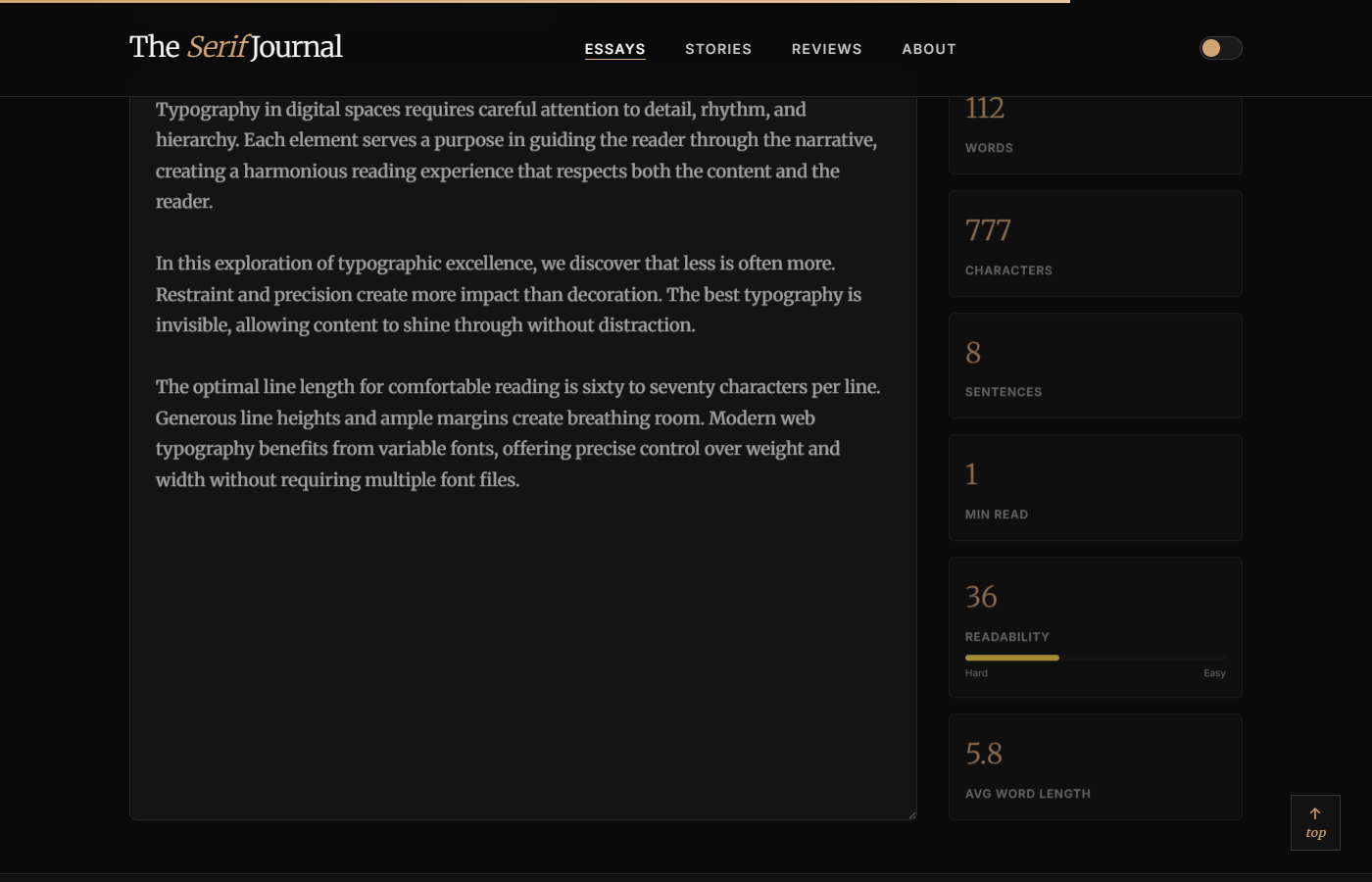Click the readability score number 36

(x=981, y=597)
